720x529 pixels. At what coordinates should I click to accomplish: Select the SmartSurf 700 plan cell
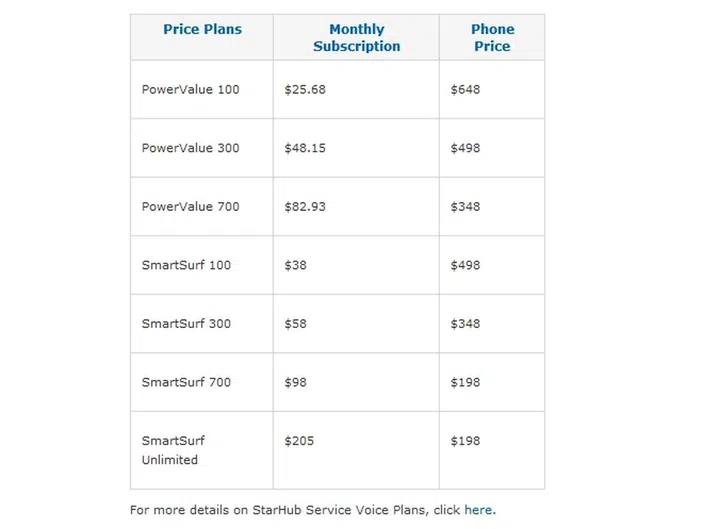[186, 382]
